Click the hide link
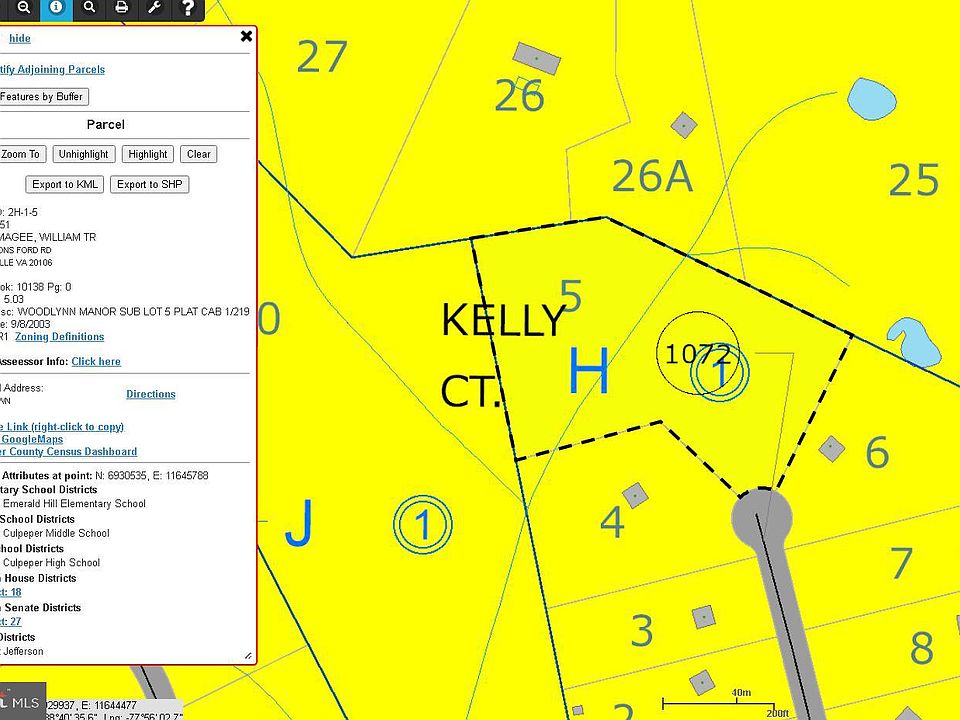This screenshot has height=720, width=960. (x=20, y=38)
